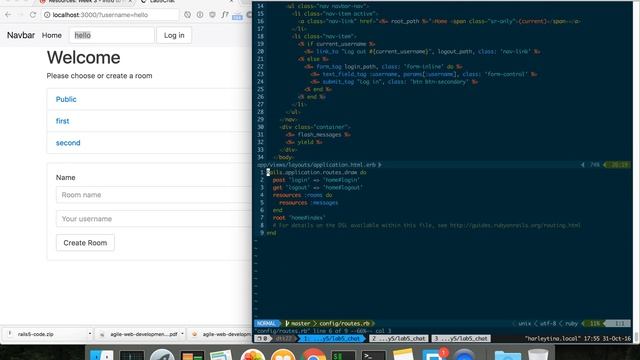Viewport: 640px width, 360px height.
Task: Click the circled-i extension icon in browser toolbar
Action: (x=200, y=15)
